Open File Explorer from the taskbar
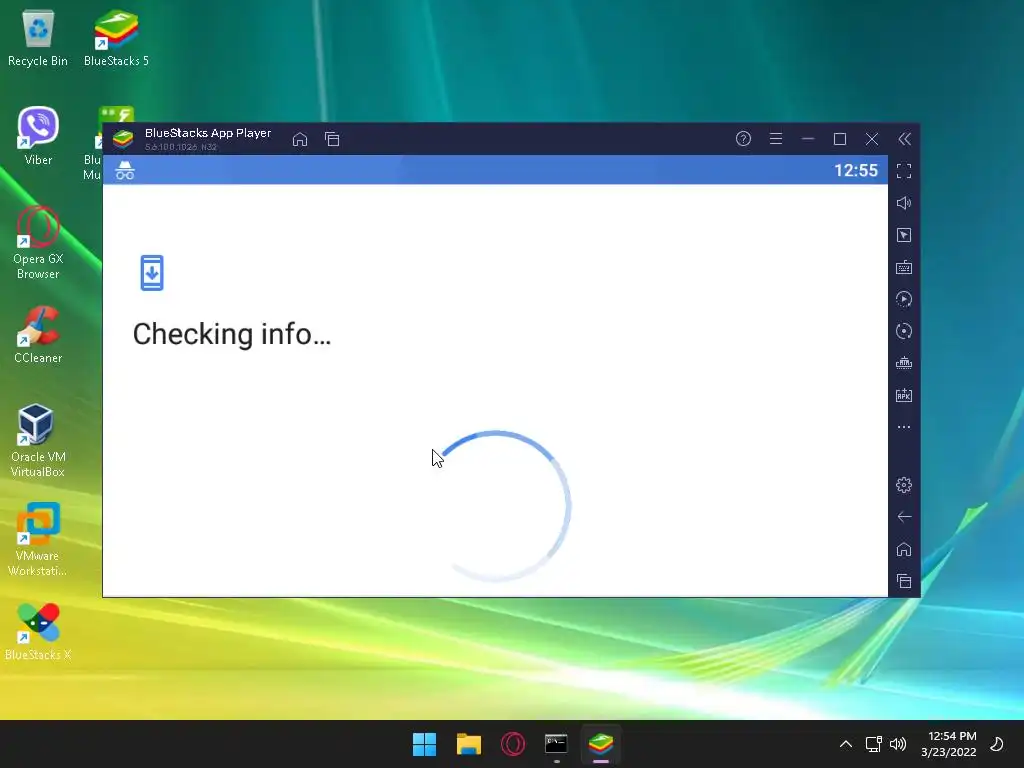This screenshot has height=768, width=1024. pyautogui.click(x=469, y=744)
